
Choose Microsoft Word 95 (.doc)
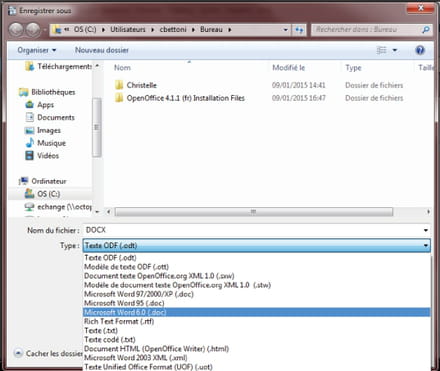pos(256,303)
